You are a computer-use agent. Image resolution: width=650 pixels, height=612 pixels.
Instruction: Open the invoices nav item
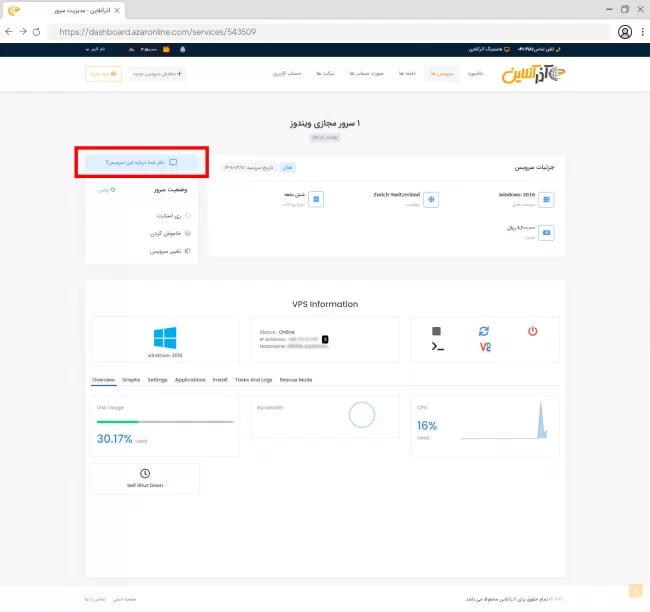pos(366,73)
